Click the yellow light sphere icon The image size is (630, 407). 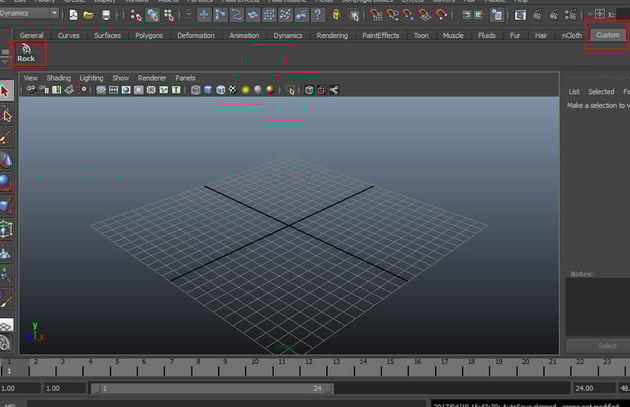pyautogui.click(x=245, y=90)
